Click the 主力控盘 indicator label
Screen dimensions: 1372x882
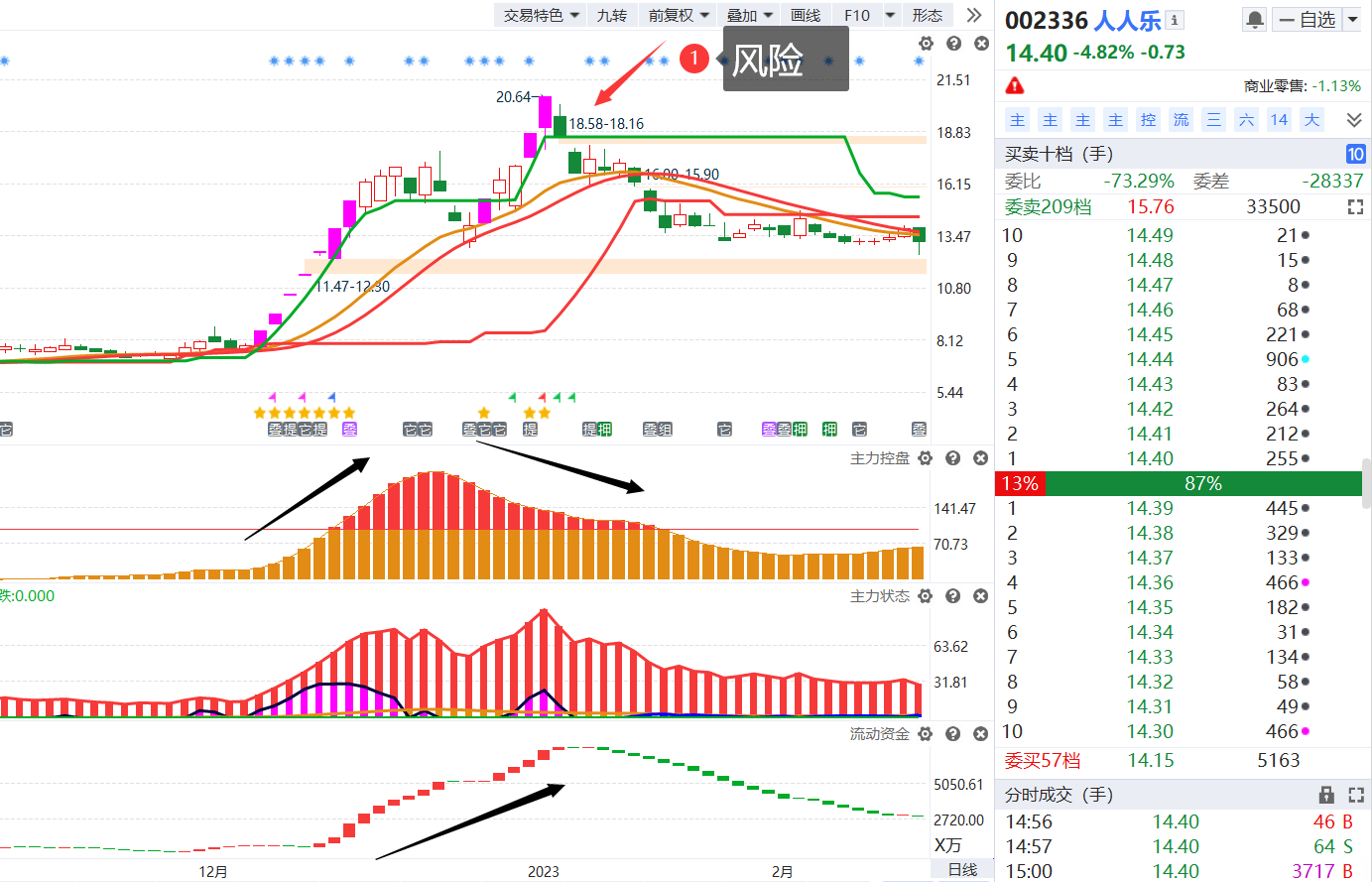tap(880, 458)
